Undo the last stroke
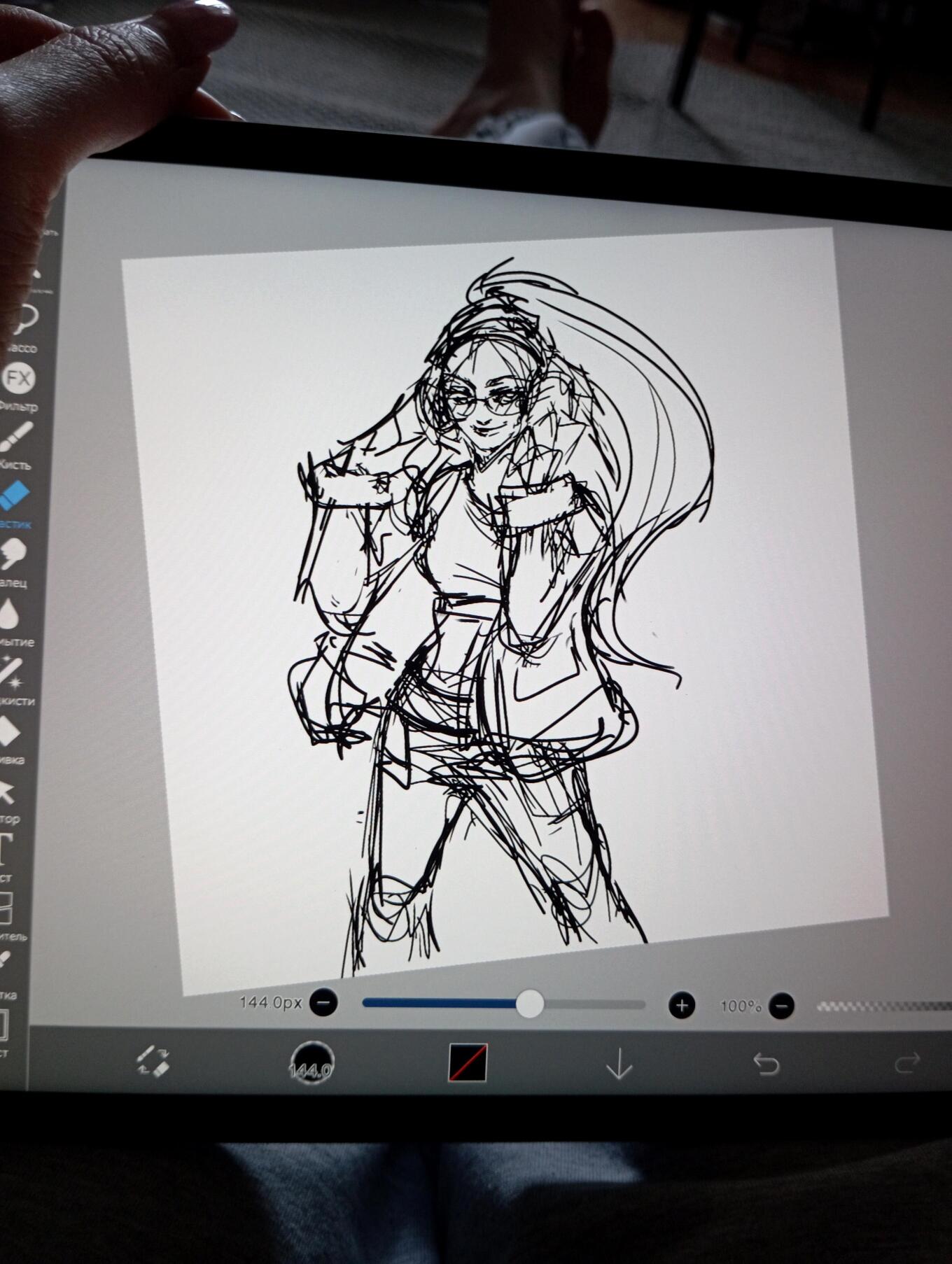This screenshot has width=952, height=1264. (x=766, y=1065)
